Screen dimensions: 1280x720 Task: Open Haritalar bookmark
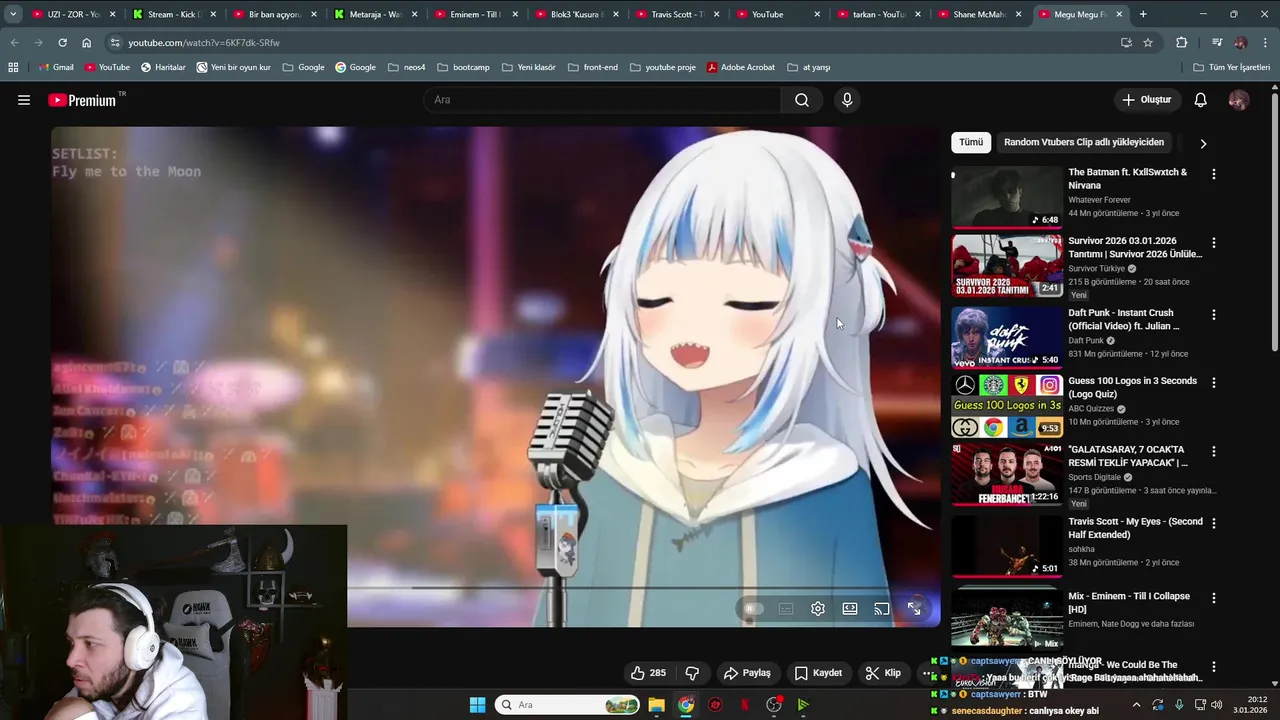[x=163, y=67]
